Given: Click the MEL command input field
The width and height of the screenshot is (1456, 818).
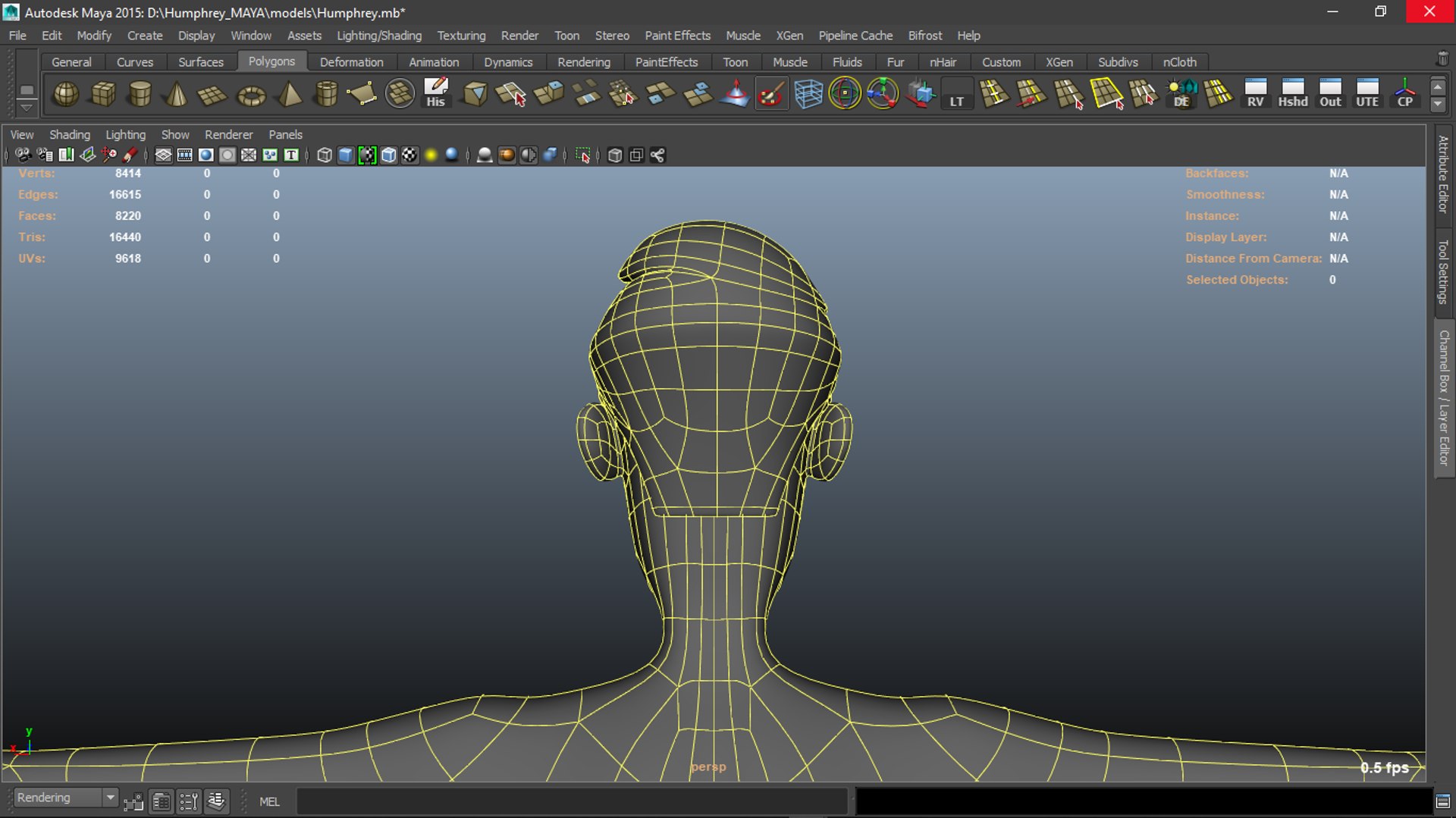Looking at the screenshot, I should [x=571, y=801].
